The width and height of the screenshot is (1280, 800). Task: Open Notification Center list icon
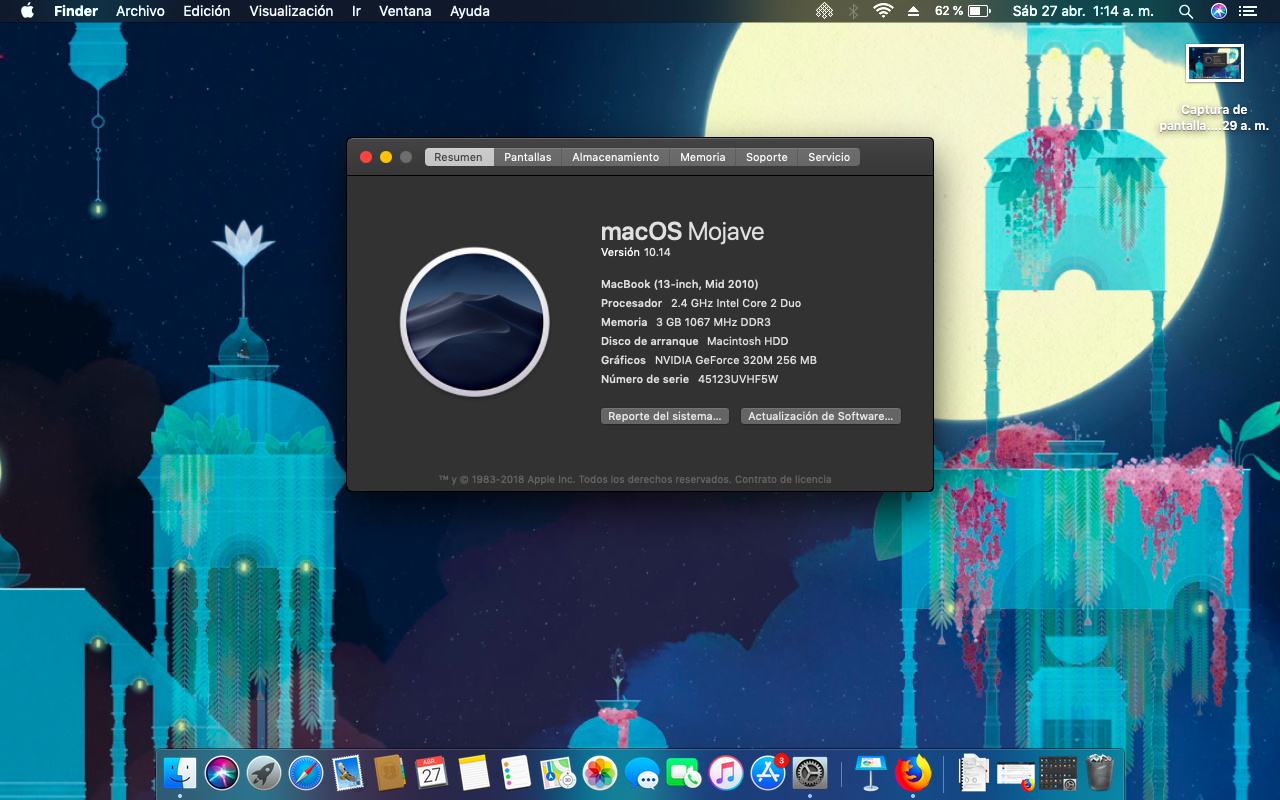pyautogui.click(x=1247, y=11)
